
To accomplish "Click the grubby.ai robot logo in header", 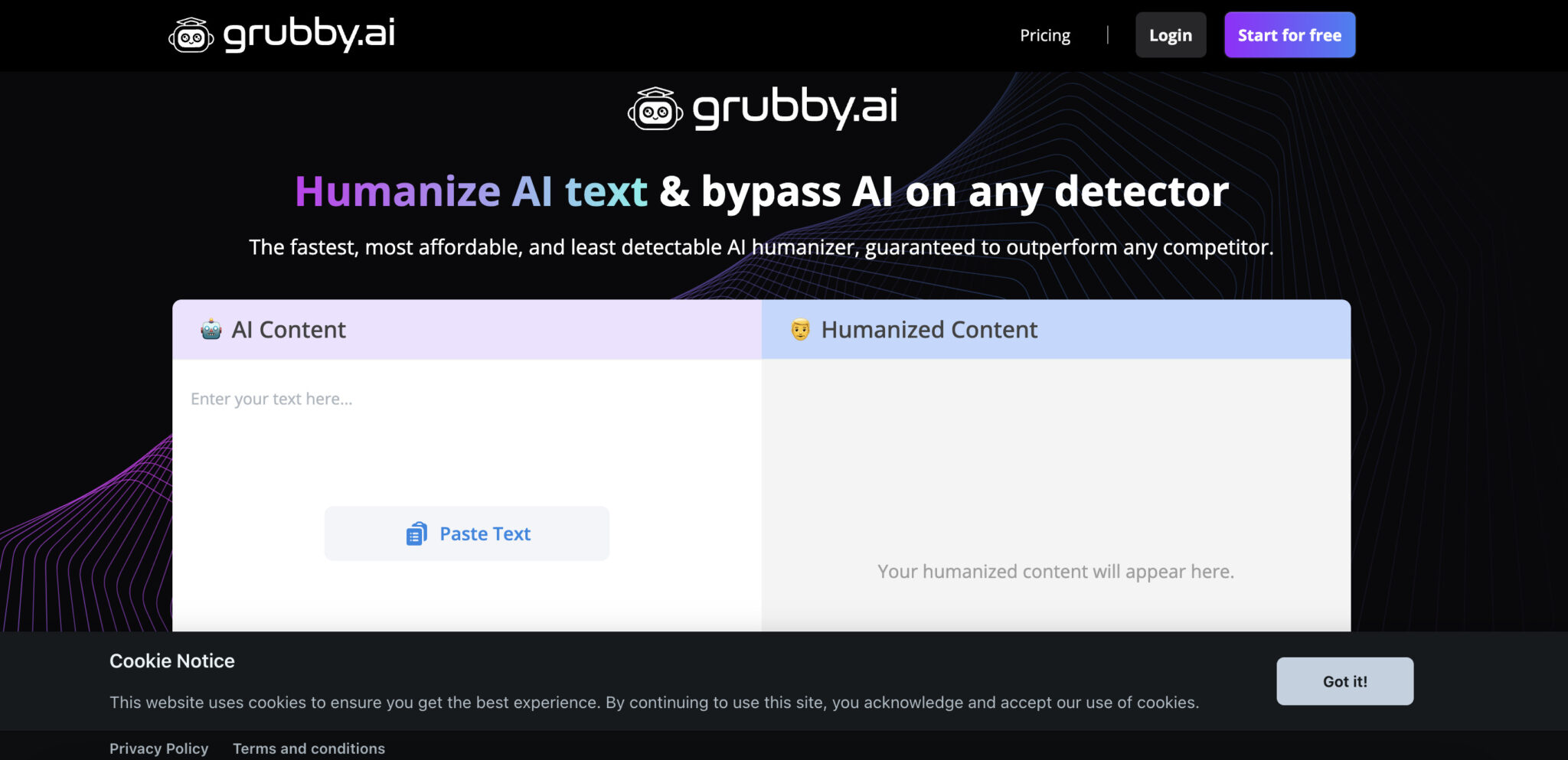I will point(191,35).
